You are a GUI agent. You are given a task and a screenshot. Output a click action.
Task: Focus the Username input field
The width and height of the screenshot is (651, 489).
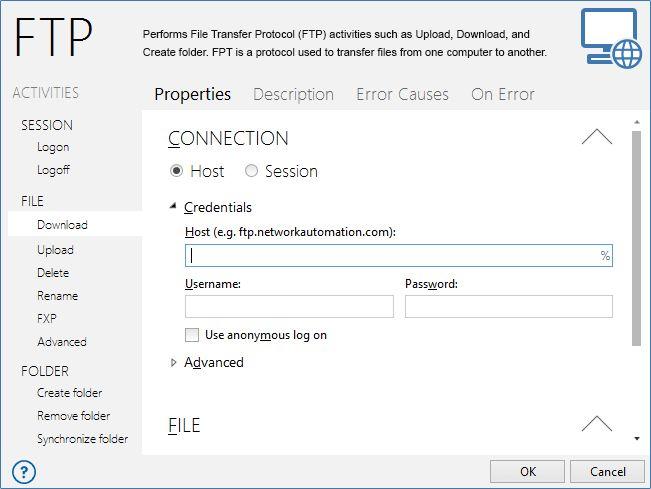[289, 306]
